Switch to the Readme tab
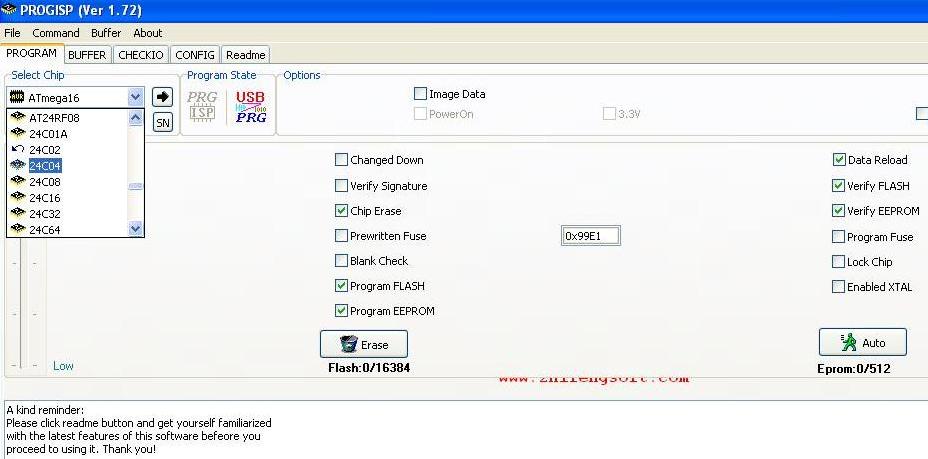928x459 pixels. click(246, 55)
